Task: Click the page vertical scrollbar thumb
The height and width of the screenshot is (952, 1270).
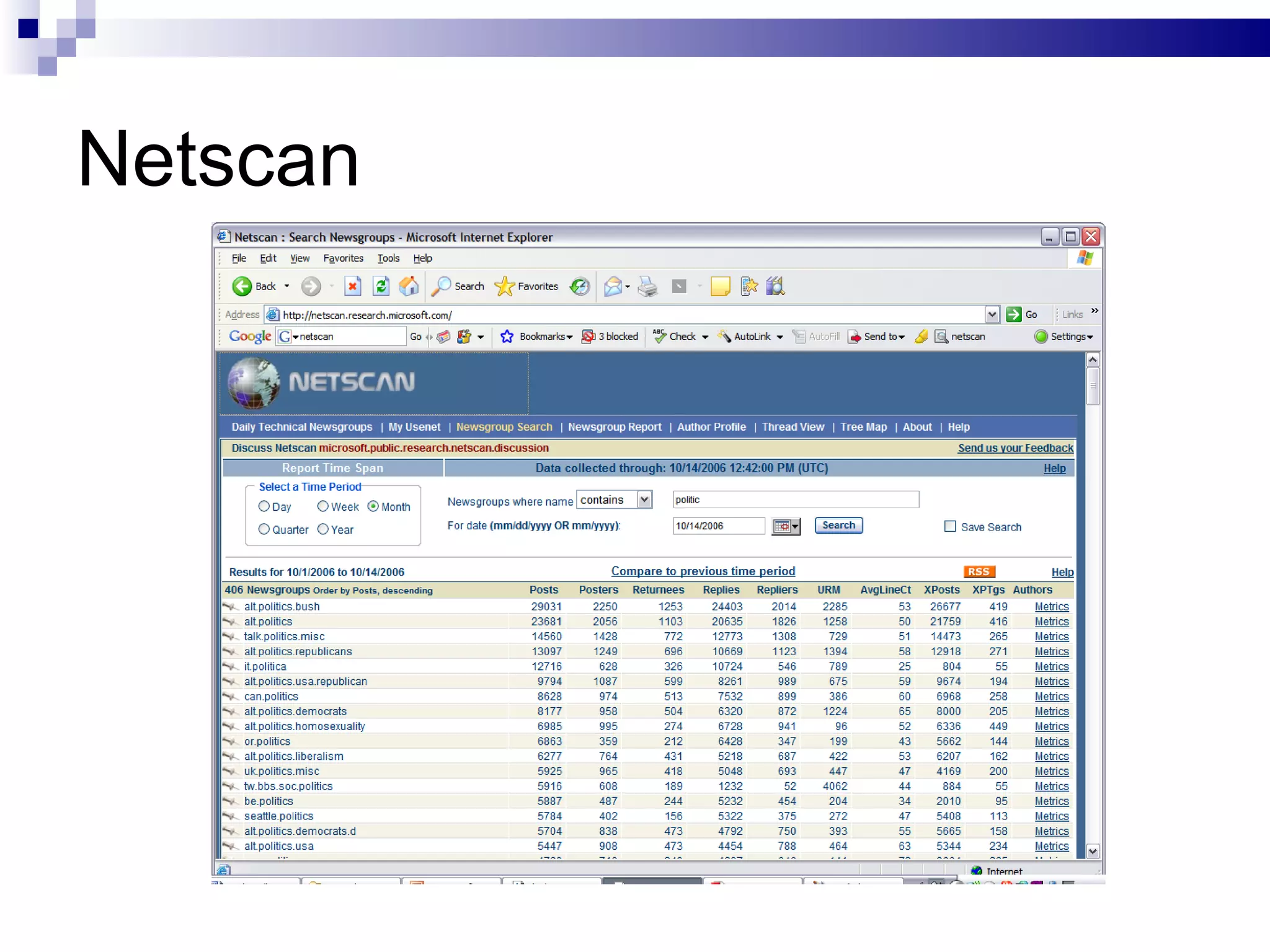Action: point(1093,386)
